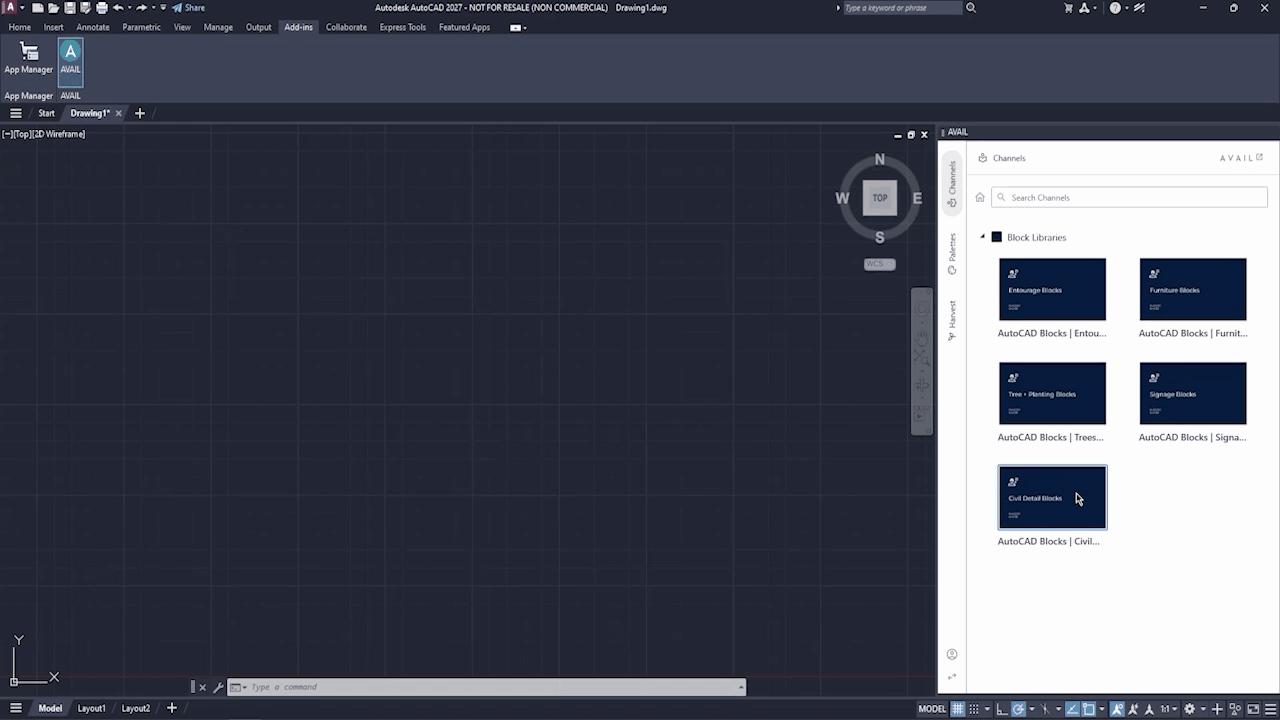Switch to the Layout1 tab
The width and height of the screenshot is (1280, 720).
(x=91, y=708)
